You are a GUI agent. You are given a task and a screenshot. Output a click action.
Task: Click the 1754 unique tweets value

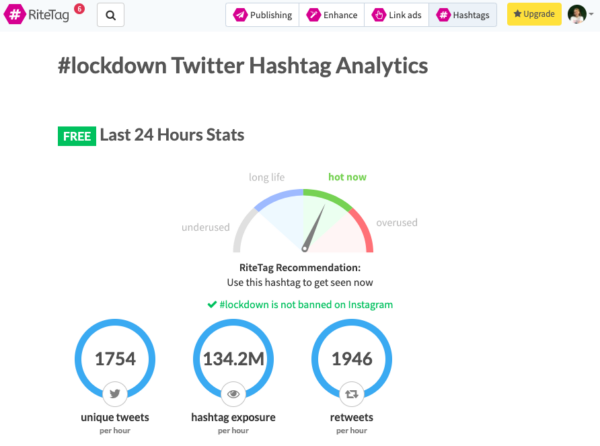point(115,359)
